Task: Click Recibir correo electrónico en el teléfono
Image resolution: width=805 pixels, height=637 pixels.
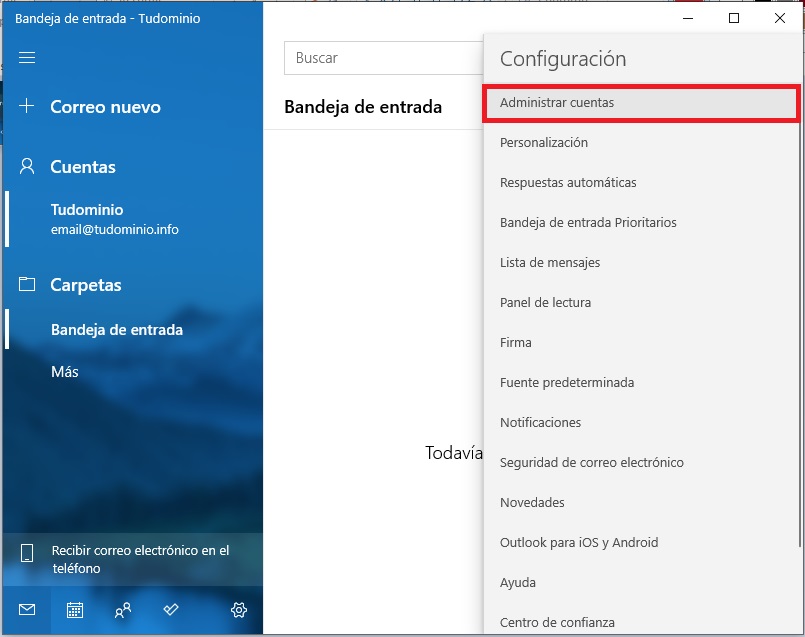Action: pos(132,559)
